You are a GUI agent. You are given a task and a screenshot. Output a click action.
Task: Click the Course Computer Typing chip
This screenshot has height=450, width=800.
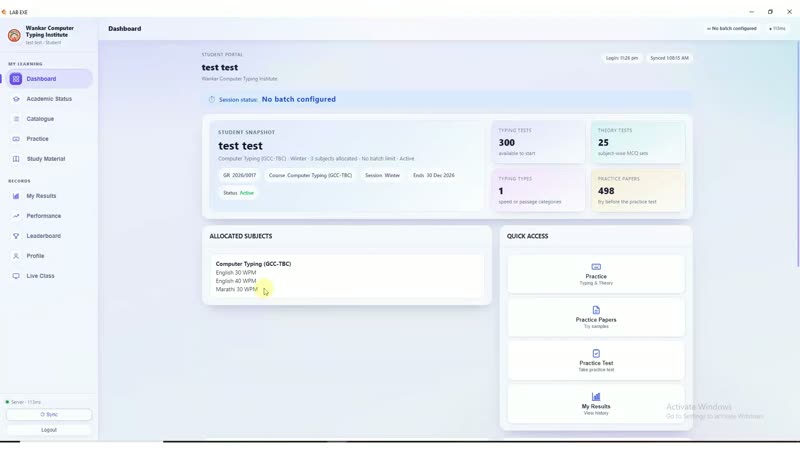coord(310,176)
